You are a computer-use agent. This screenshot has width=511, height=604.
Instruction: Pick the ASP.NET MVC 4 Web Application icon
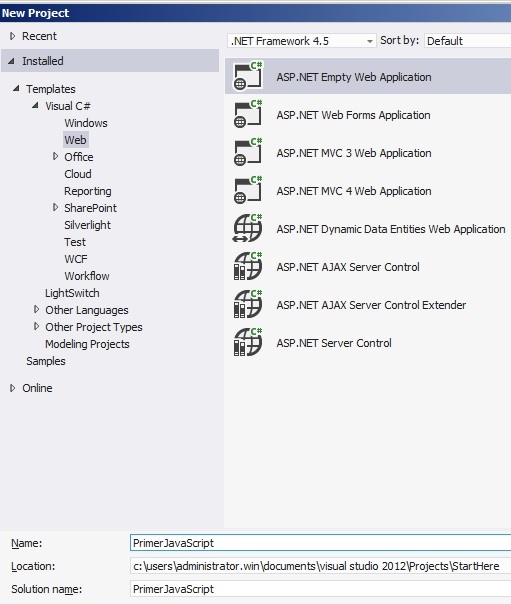[248, 190]
